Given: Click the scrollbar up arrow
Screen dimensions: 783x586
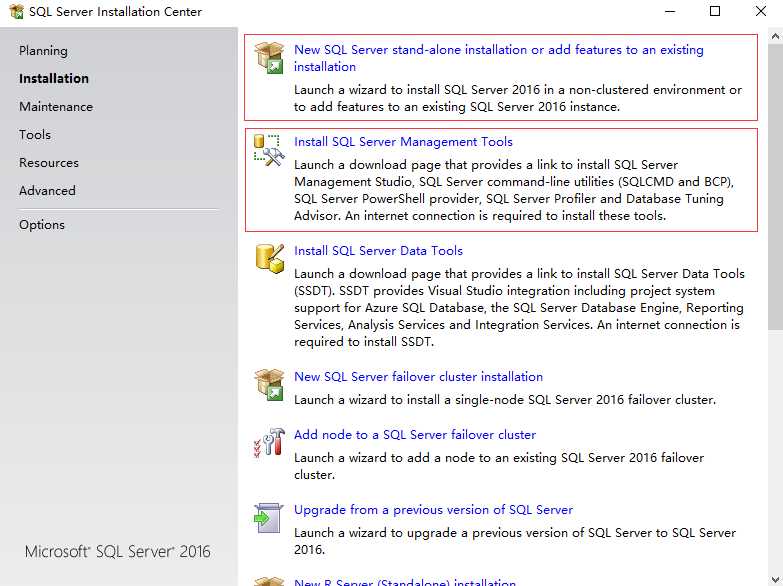Looking at the screenshot, I should (775, 36).
